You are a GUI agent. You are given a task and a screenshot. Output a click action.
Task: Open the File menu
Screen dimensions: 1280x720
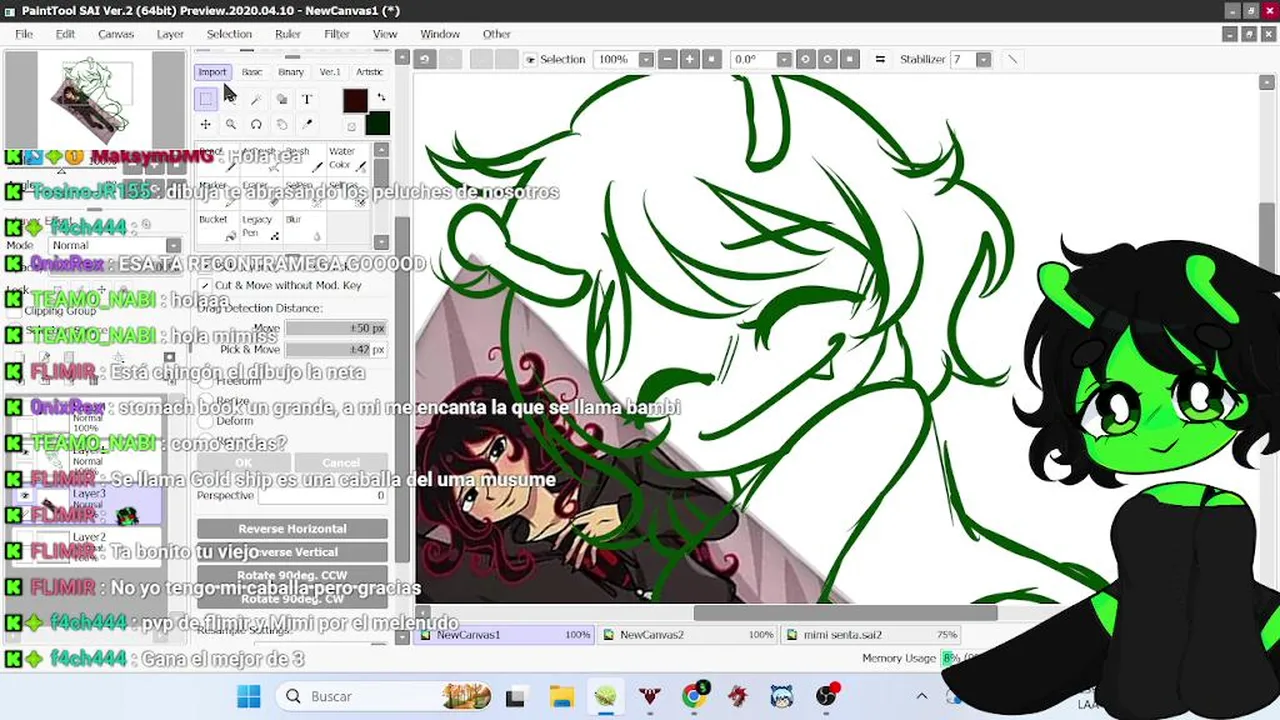[x=24, y=34]
